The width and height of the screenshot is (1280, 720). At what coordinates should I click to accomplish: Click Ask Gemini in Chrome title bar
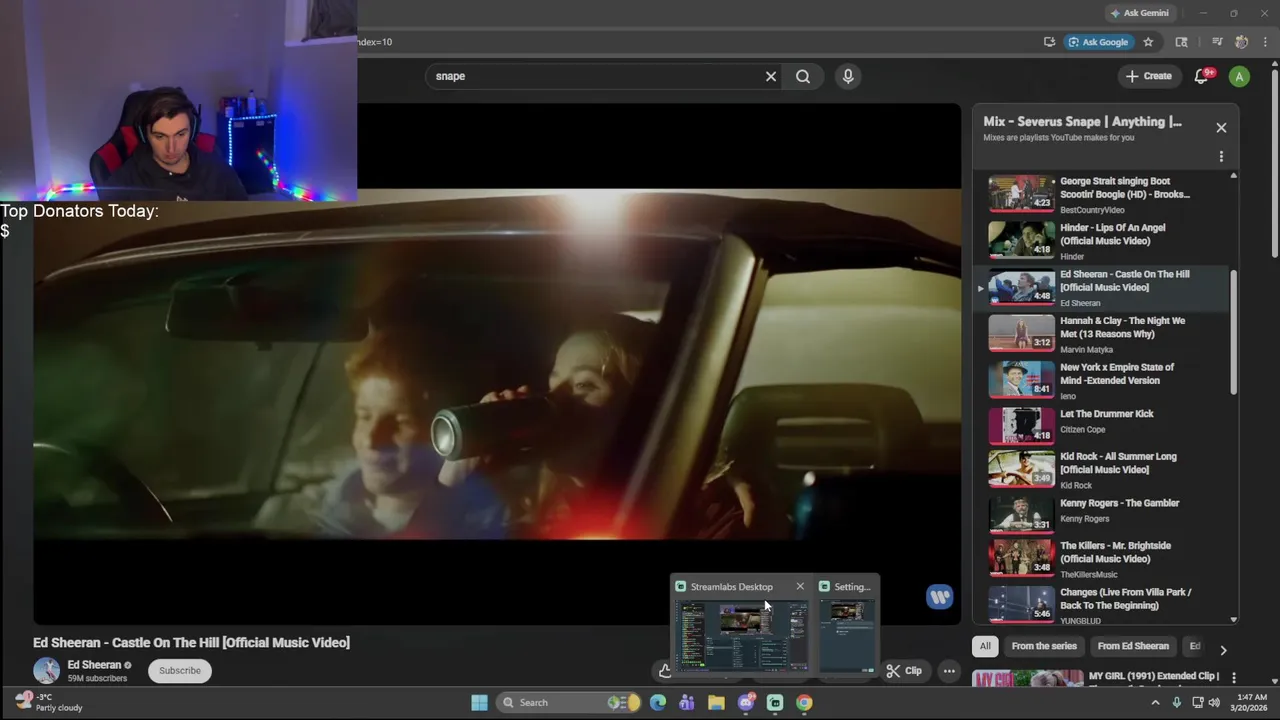click(x=1139, y=13)
